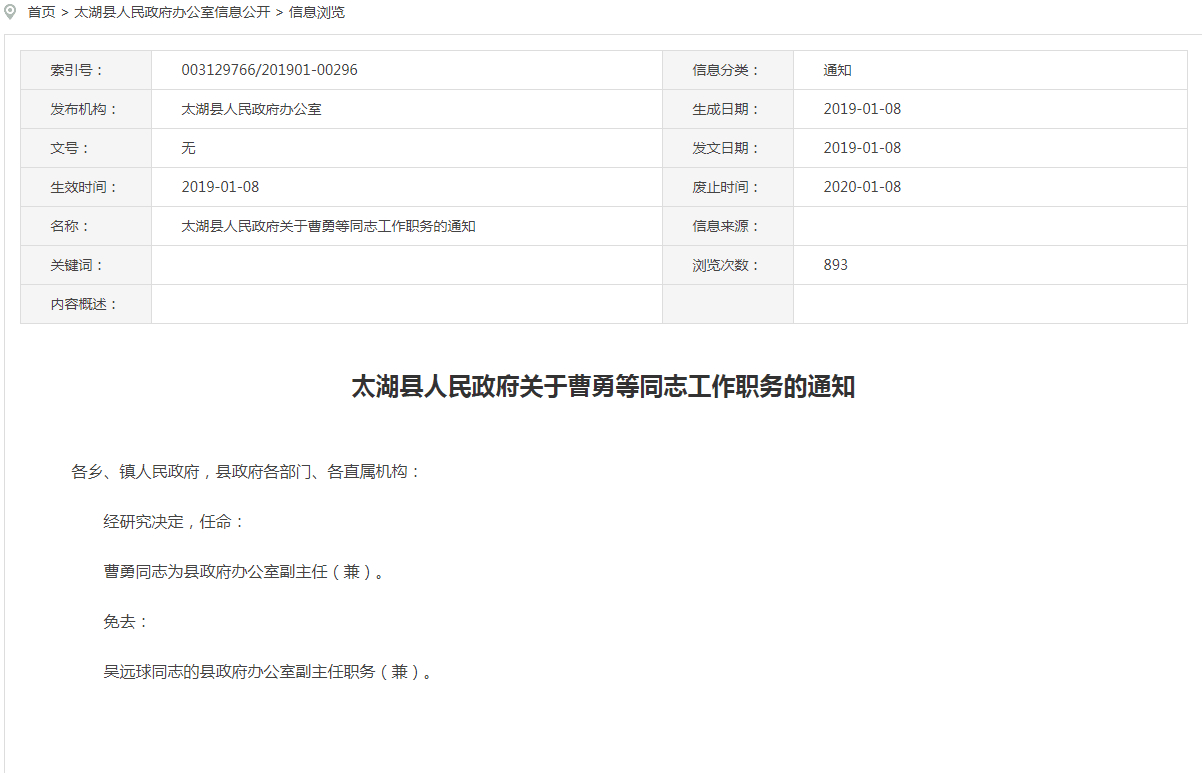Click the line about 吴远球同志 removal
Screen dimensions: 1202x773
click(270, 672)
